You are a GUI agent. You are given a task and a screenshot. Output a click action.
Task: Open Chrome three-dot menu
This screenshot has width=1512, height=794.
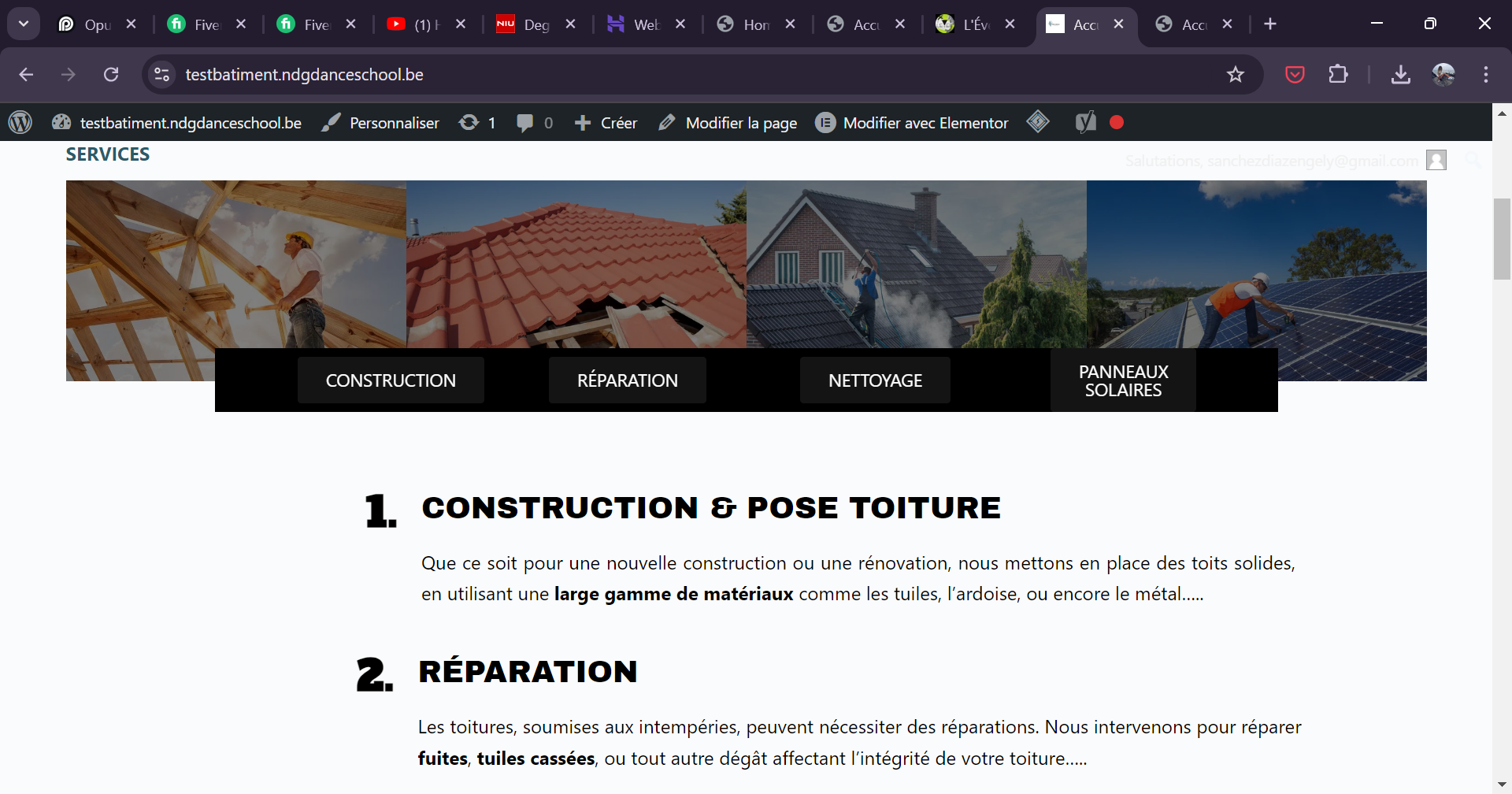tap(1485, 74)
